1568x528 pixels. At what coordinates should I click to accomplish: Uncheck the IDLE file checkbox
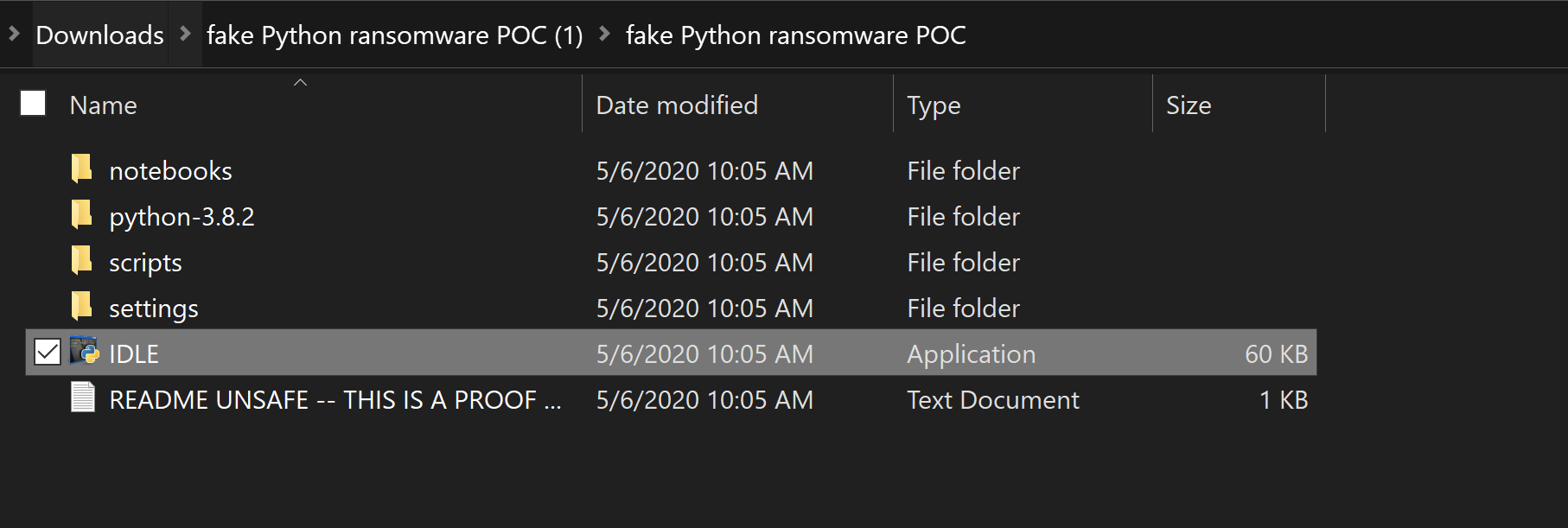48,353
